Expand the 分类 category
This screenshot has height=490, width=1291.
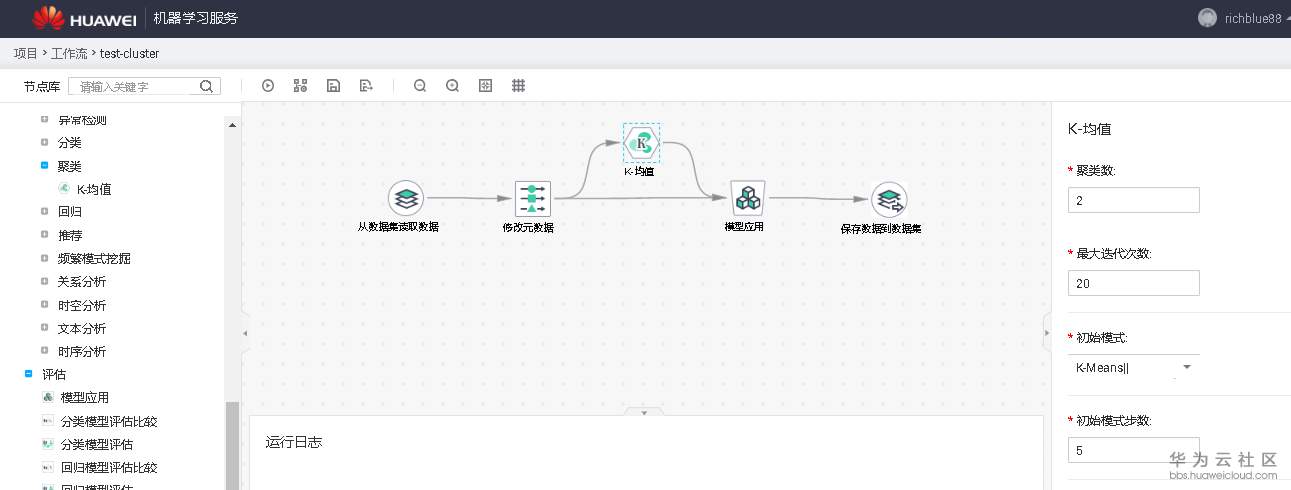coord(44,142)
